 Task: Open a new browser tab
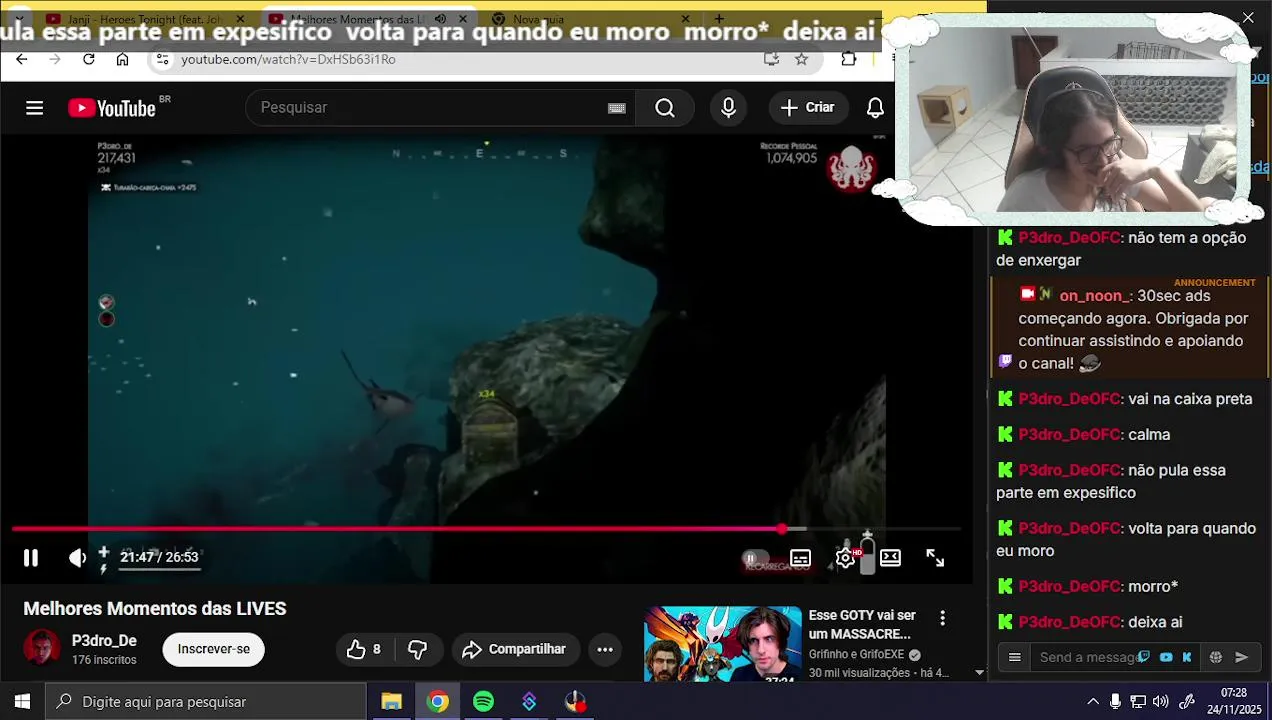(x=720, y=19)
